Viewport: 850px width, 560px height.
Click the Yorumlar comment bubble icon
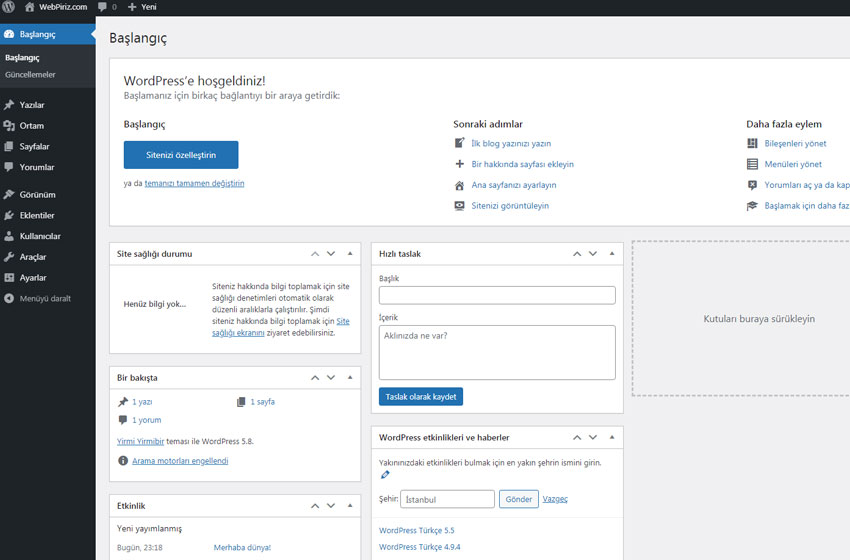[9, 167]
